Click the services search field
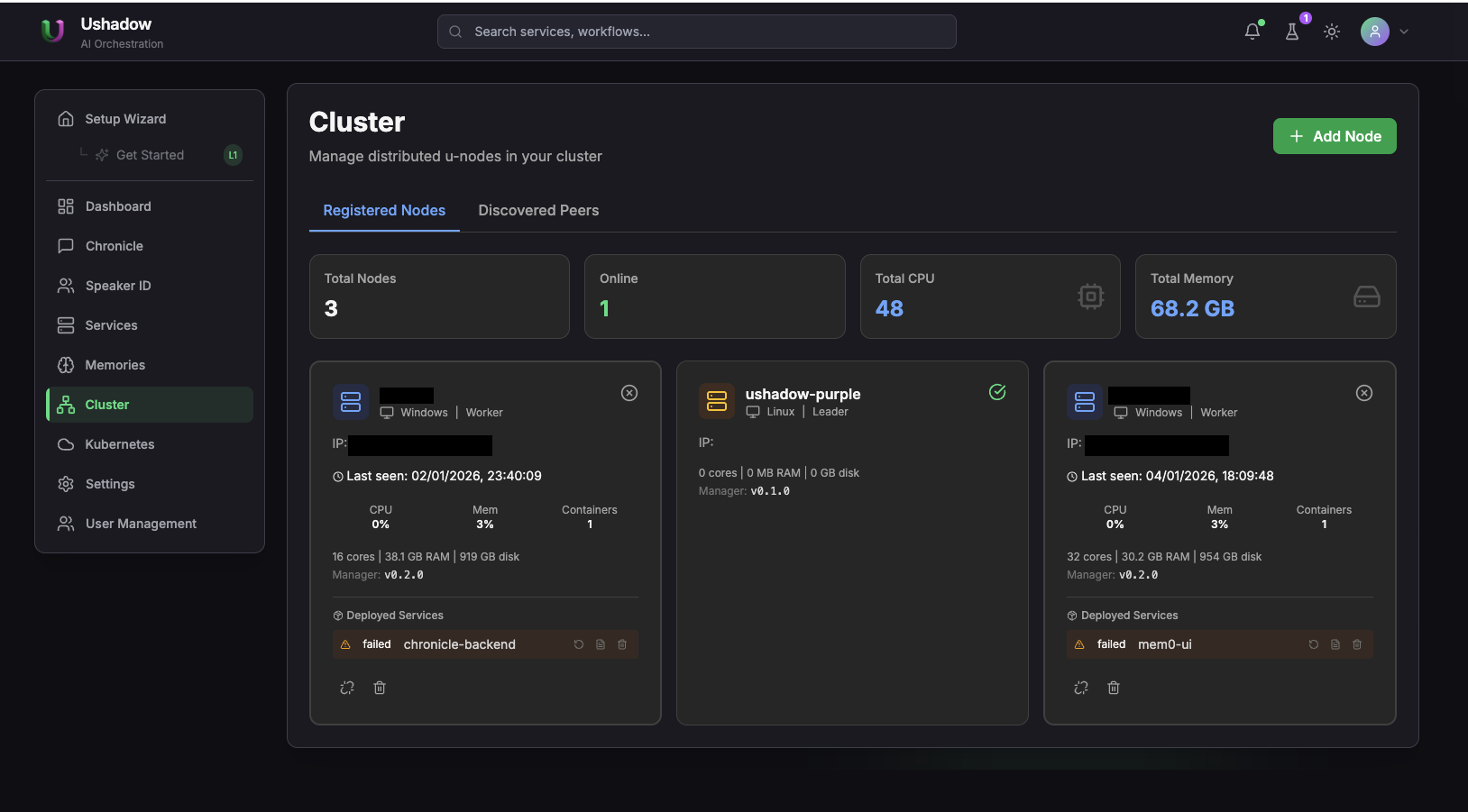Screen dimensions: 1468x812 pyautogui.click(x=695, y=31)
